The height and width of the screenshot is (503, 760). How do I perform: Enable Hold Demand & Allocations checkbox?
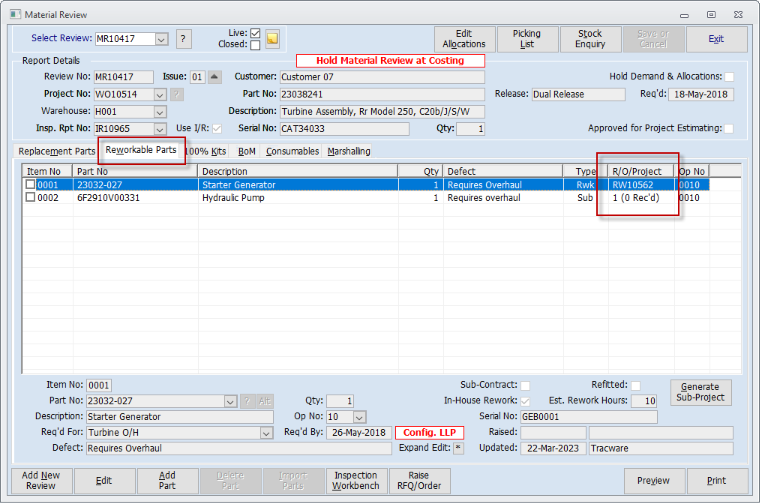point(729,77)
